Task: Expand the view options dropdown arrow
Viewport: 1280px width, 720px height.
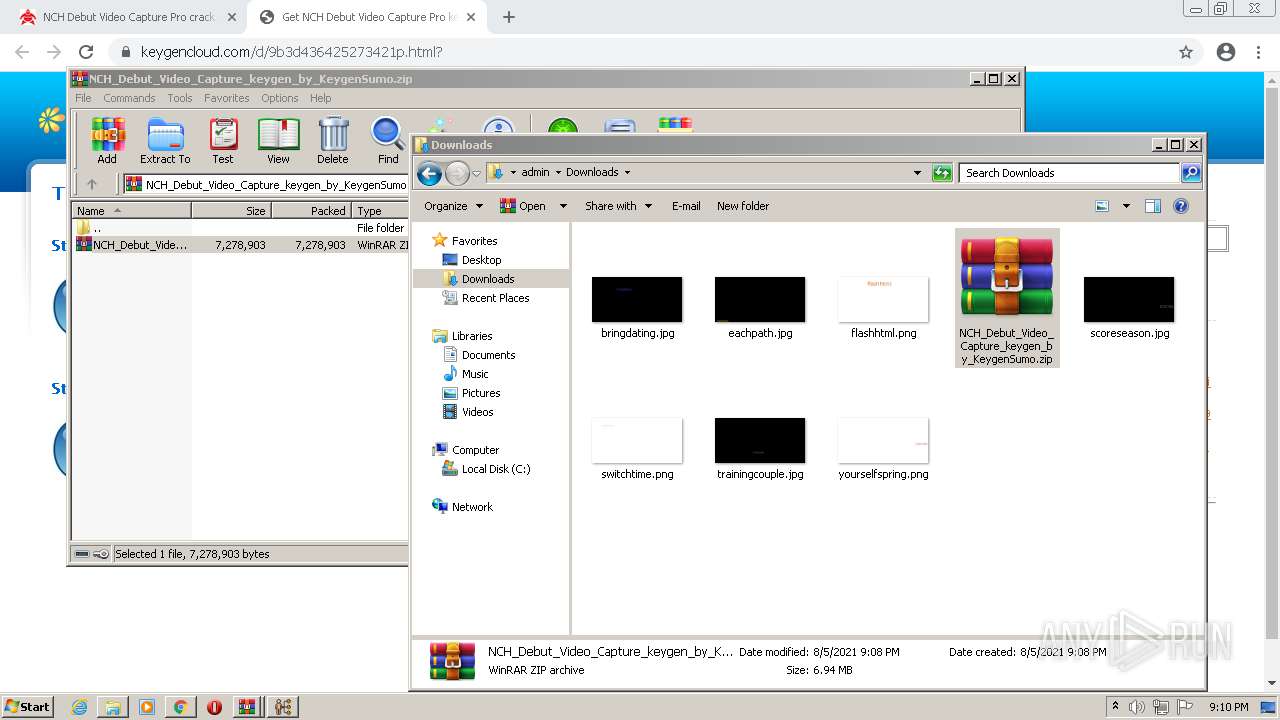Action: pyautogui.click(x=1126, y=206)
